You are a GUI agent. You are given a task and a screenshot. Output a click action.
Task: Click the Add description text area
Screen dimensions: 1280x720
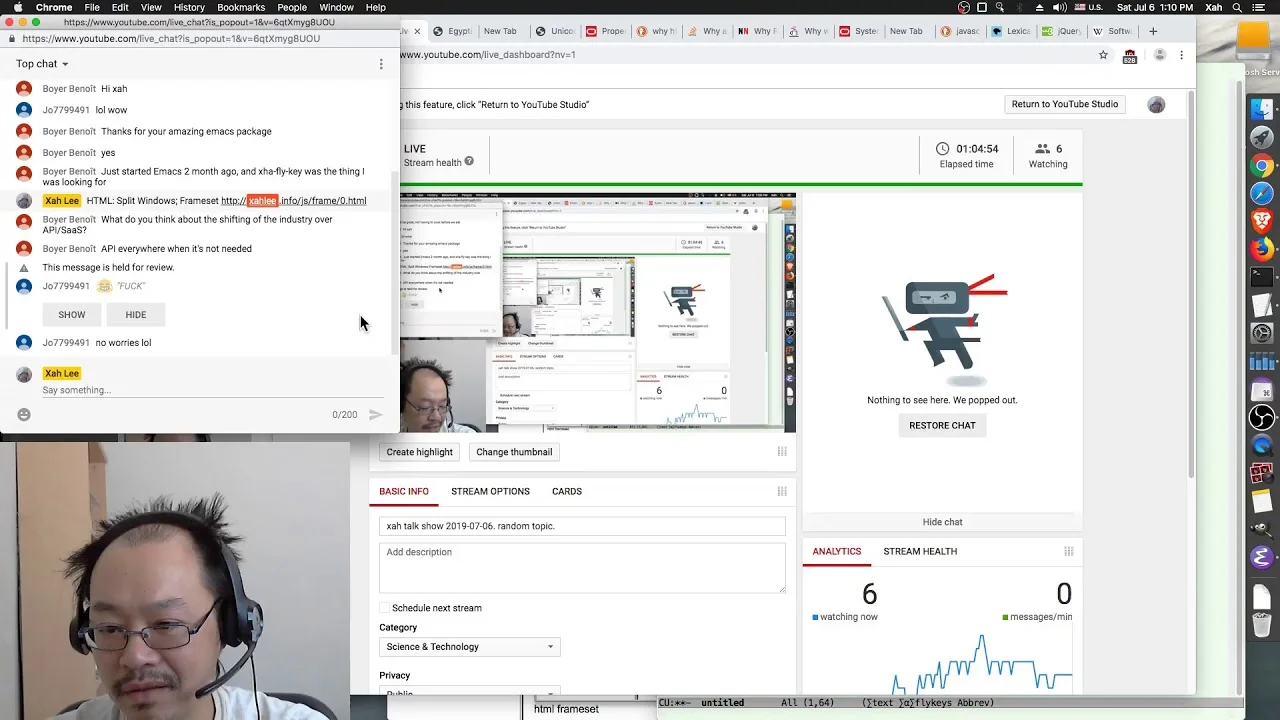coord(582,568)
